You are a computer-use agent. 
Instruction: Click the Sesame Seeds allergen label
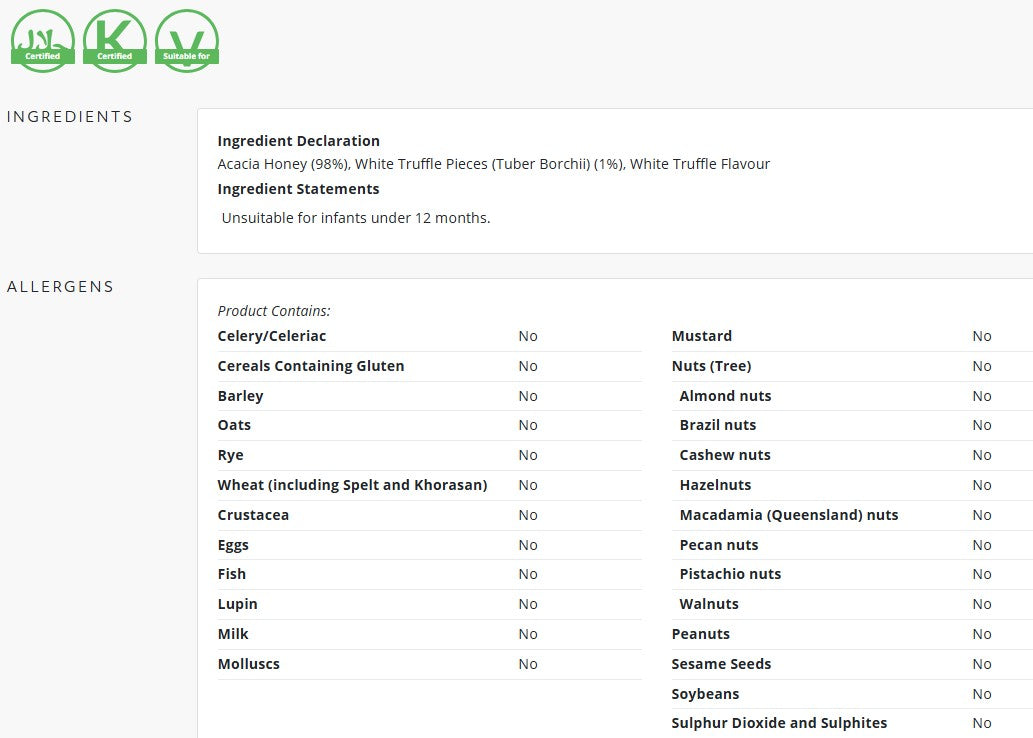[x=721, y=664]
